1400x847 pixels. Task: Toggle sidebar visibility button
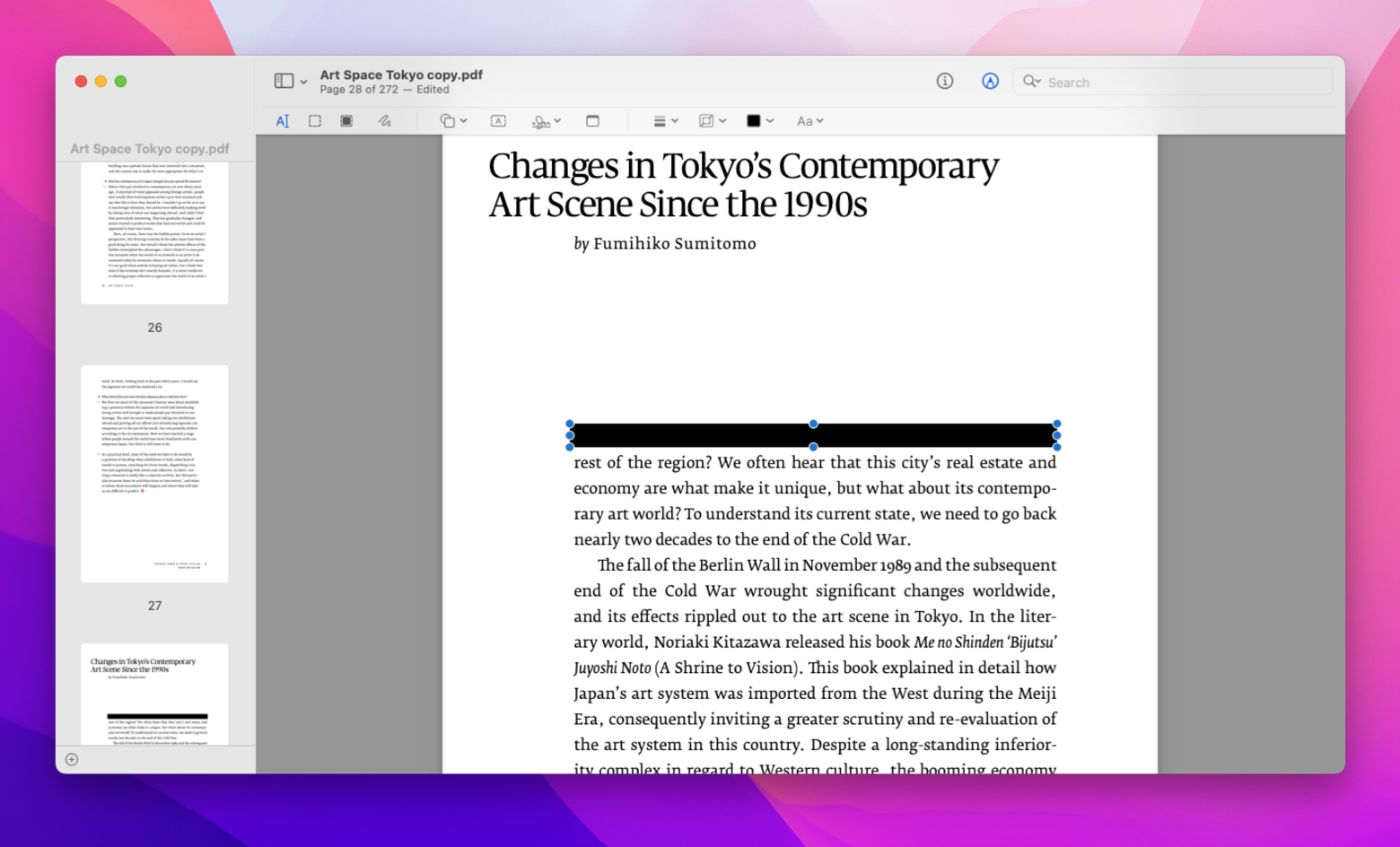pyautogui.click(x=284, y=81)
